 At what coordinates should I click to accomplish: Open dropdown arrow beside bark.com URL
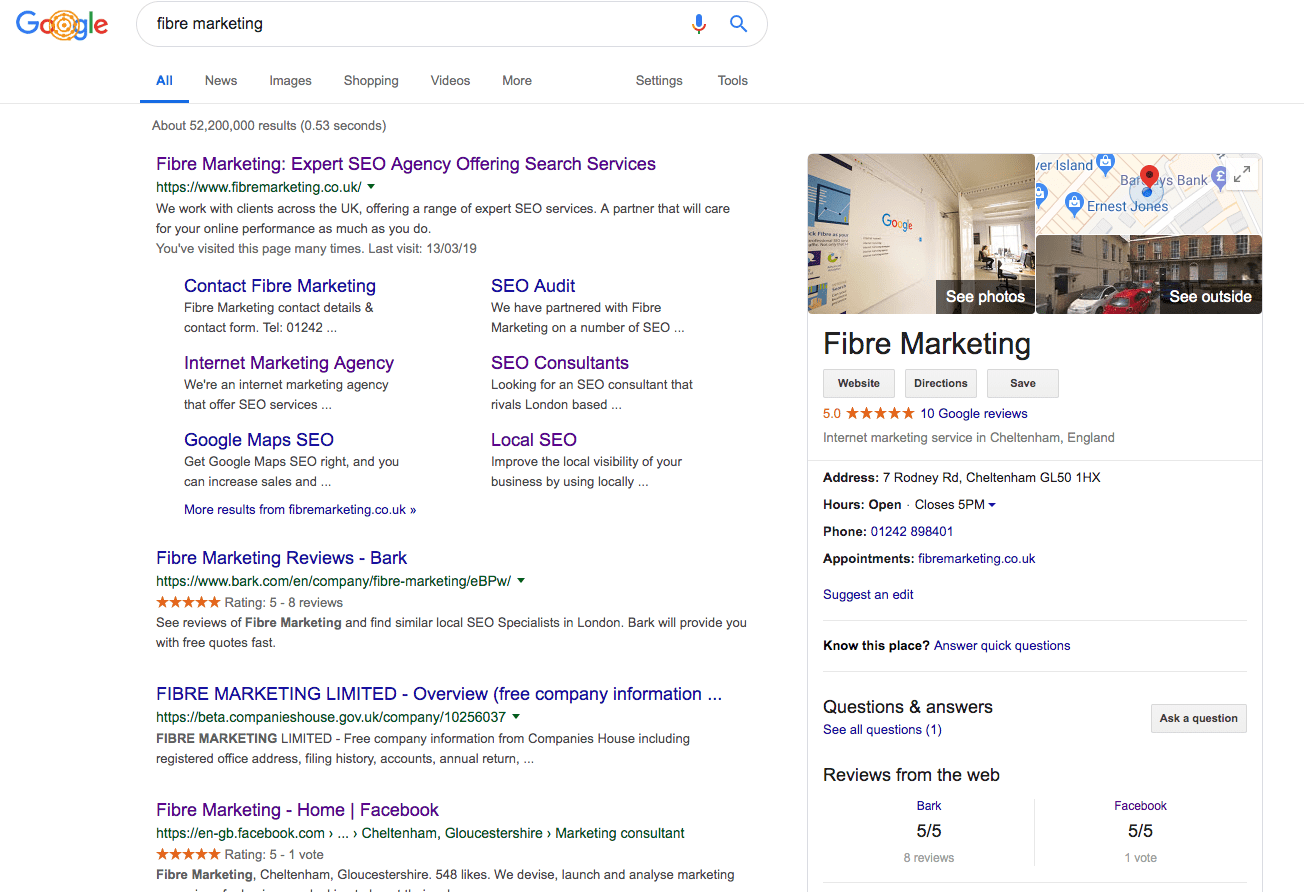coord(521,581)
